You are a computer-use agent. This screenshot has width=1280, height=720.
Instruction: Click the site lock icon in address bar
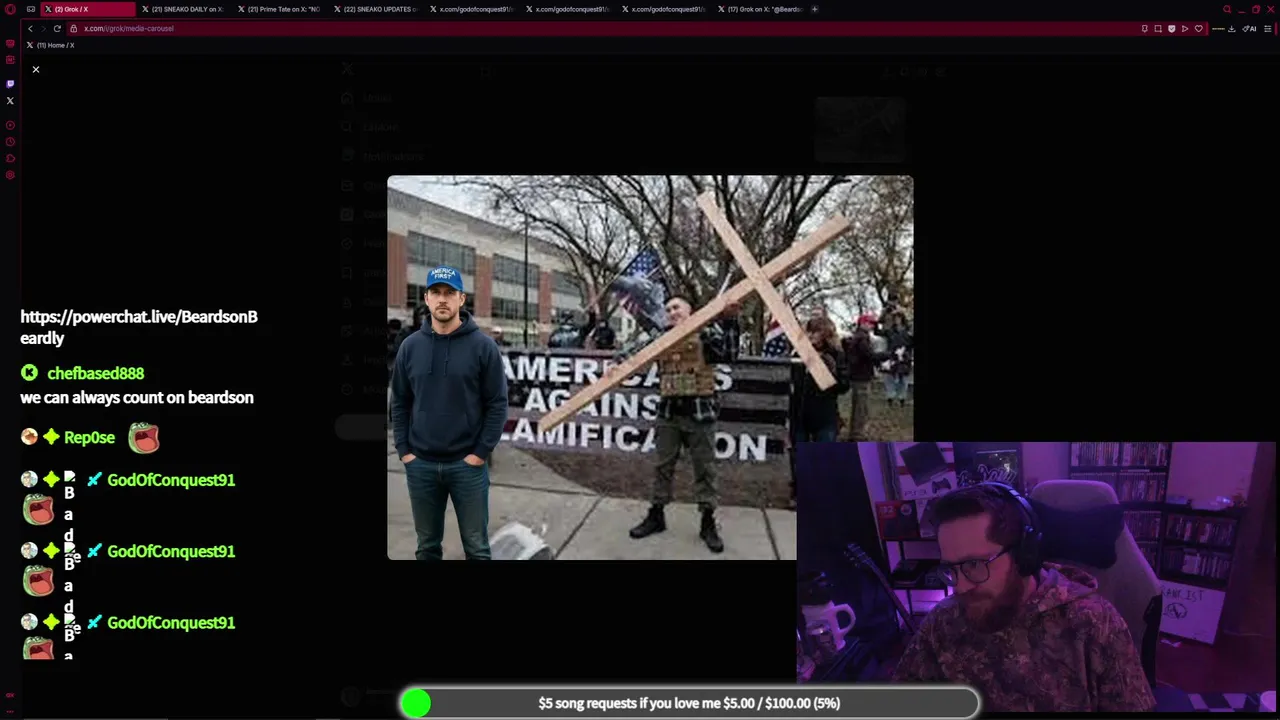(73, 28)
